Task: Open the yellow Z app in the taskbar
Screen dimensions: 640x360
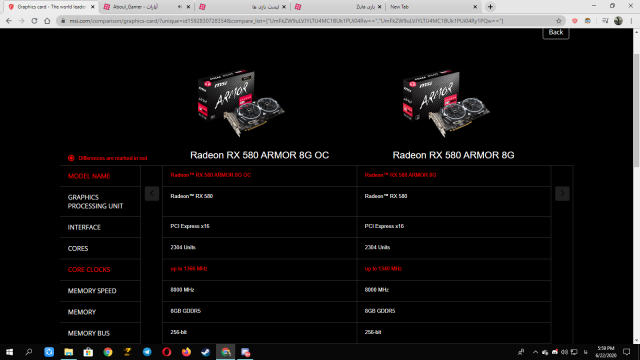Action: [127, 352]
